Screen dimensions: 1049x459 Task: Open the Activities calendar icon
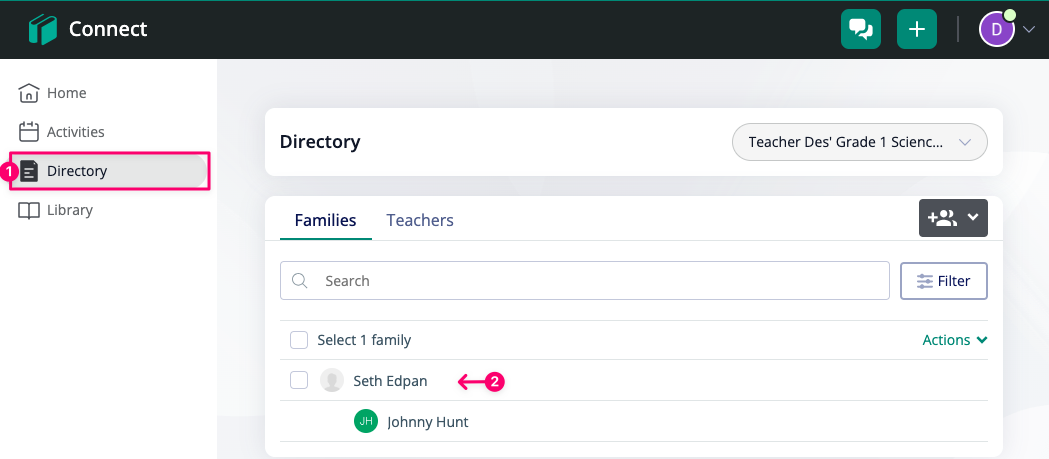tap(29, 132)
